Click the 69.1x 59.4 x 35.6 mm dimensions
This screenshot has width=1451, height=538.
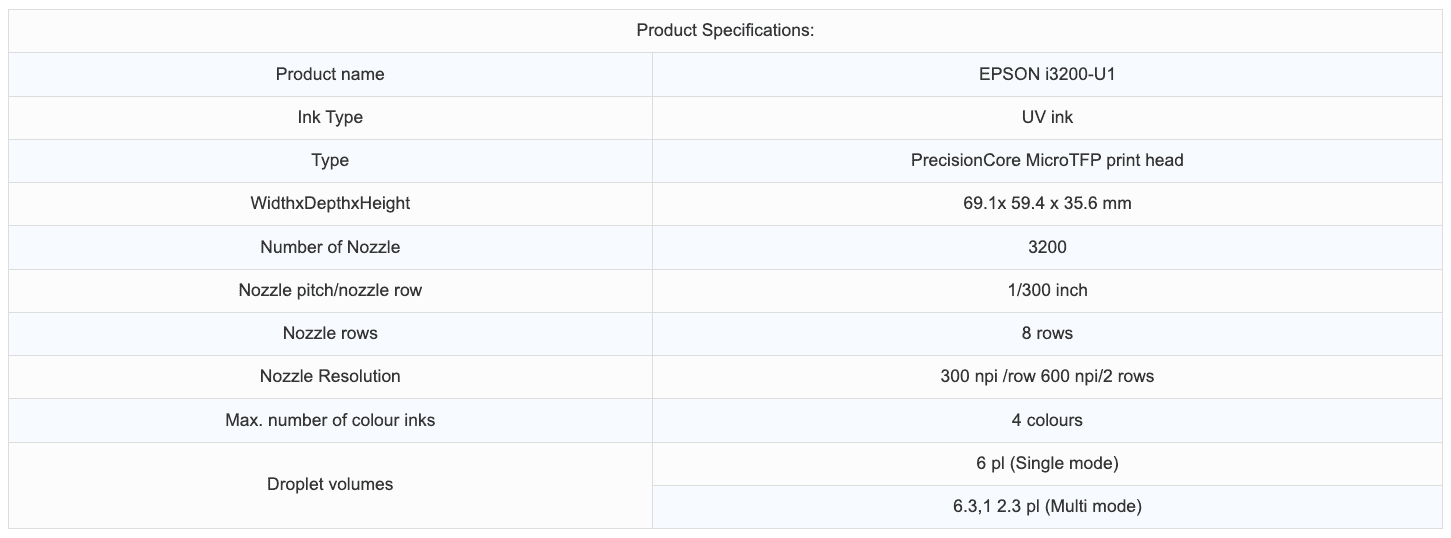pos(1047,203)
